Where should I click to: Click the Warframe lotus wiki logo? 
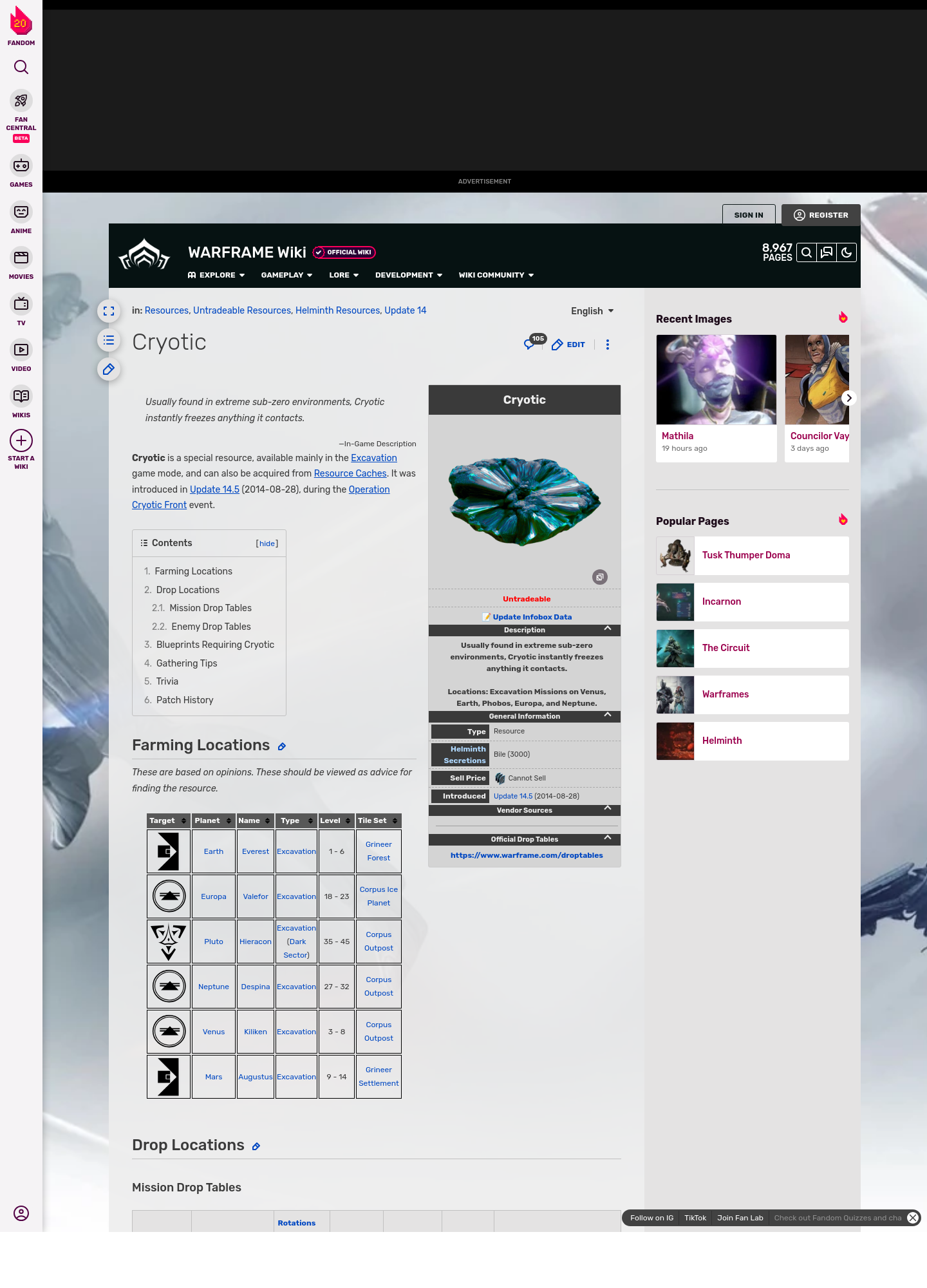click(144, 254)
